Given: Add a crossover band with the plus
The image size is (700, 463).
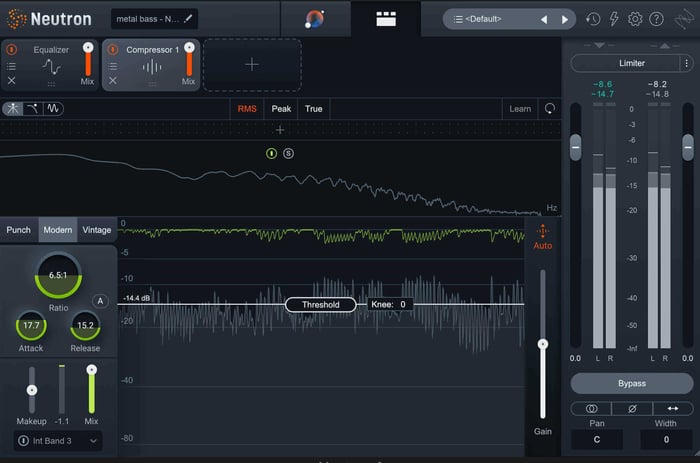Looking at the screenshot, I should [x=280, y=130].
